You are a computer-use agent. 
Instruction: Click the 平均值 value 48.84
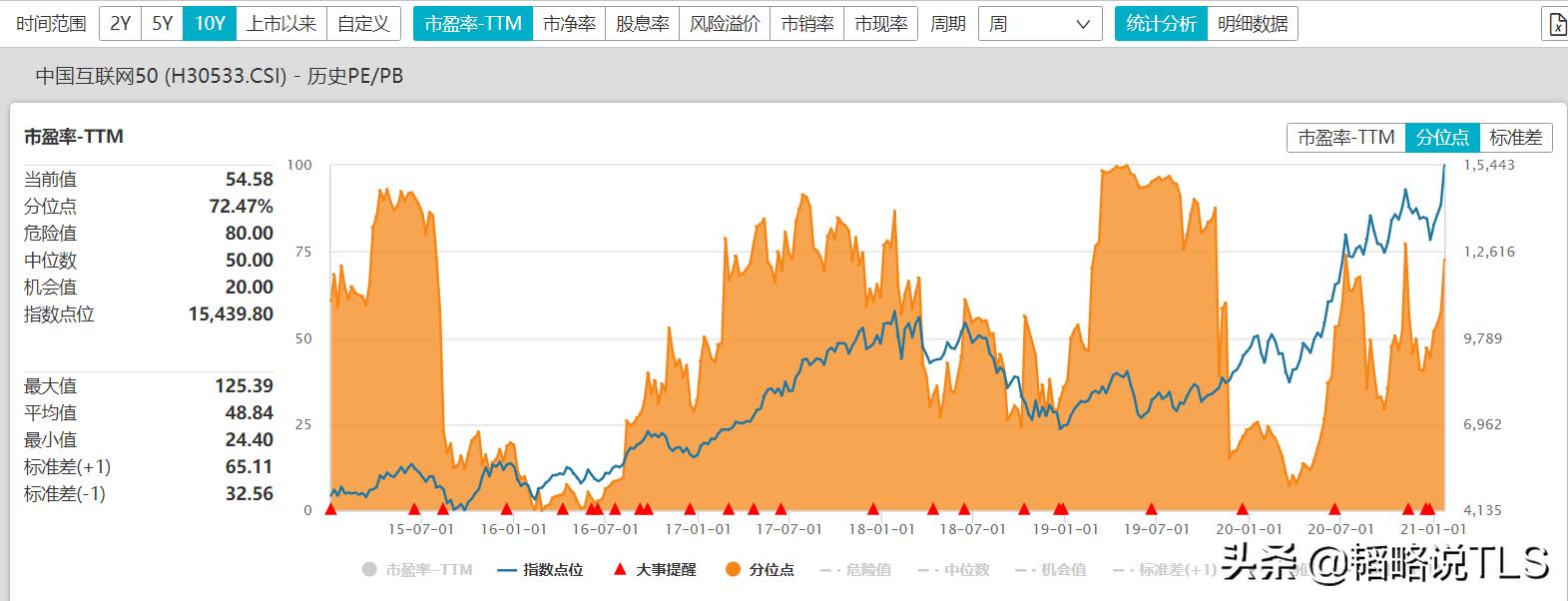(x=250, y=413)
